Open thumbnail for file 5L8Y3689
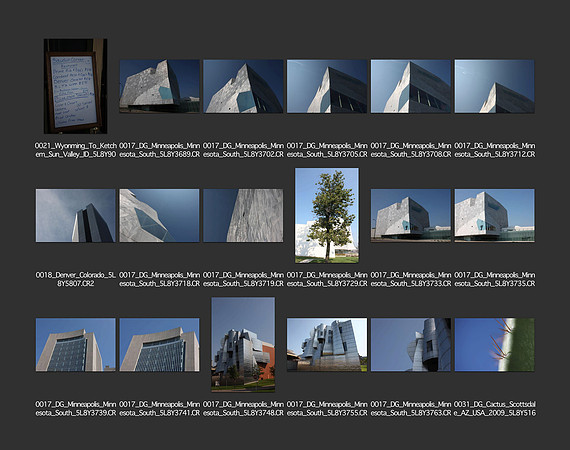Image resolution: width=570 pixels, height=450 pixels. coord(160,86)
